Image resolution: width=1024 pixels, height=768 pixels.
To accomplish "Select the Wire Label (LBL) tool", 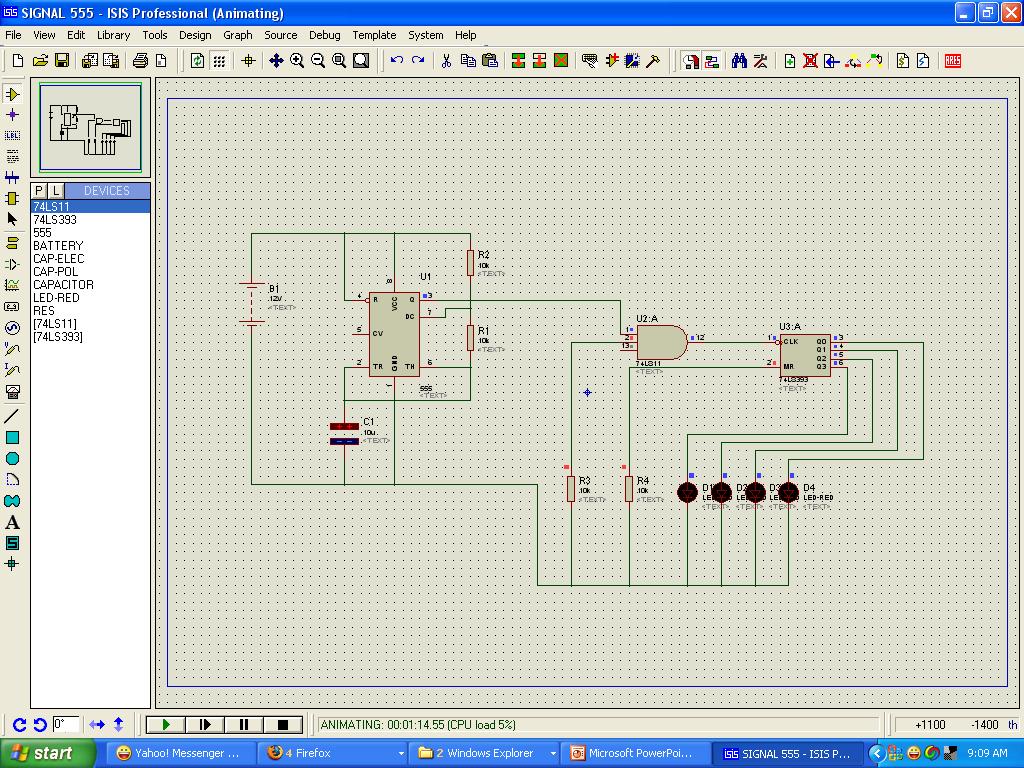I will pyautogui.click(x=12, y=136).
